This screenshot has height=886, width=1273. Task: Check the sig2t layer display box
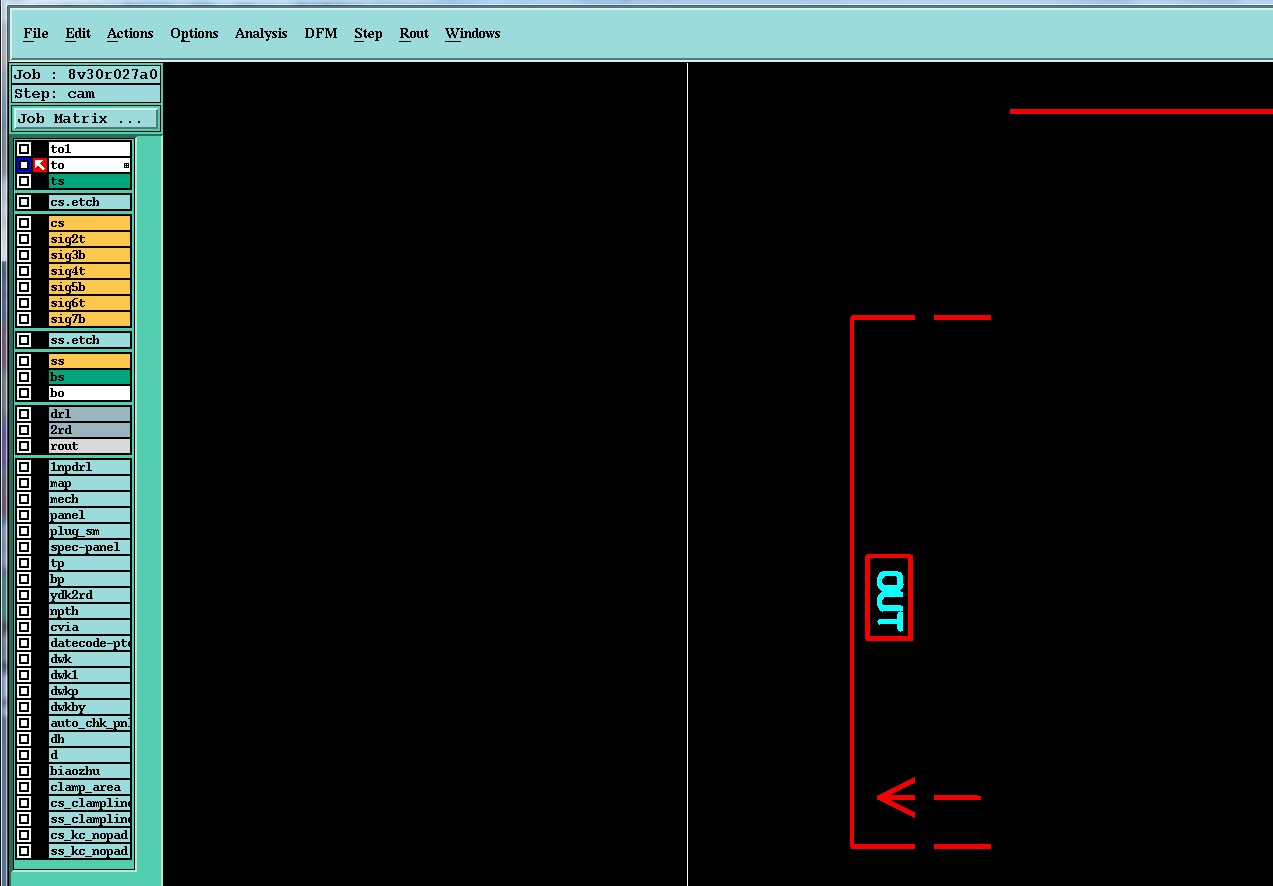point(24,239)
